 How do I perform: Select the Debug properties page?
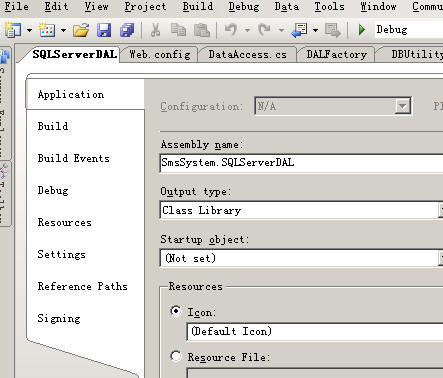point(85,190)
